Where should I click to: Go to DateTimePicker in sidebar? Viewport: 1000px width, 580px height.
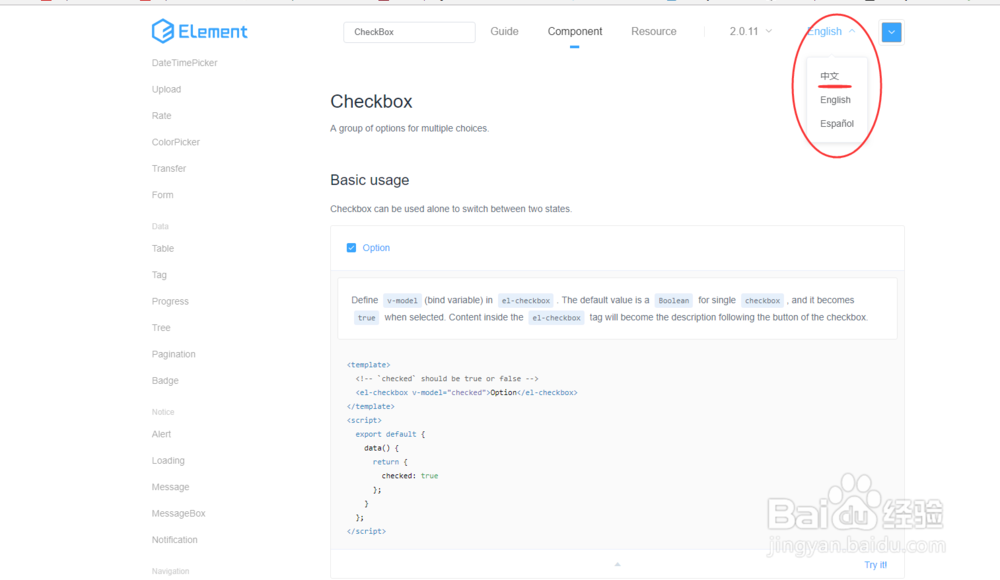click(x=184, y=63)
